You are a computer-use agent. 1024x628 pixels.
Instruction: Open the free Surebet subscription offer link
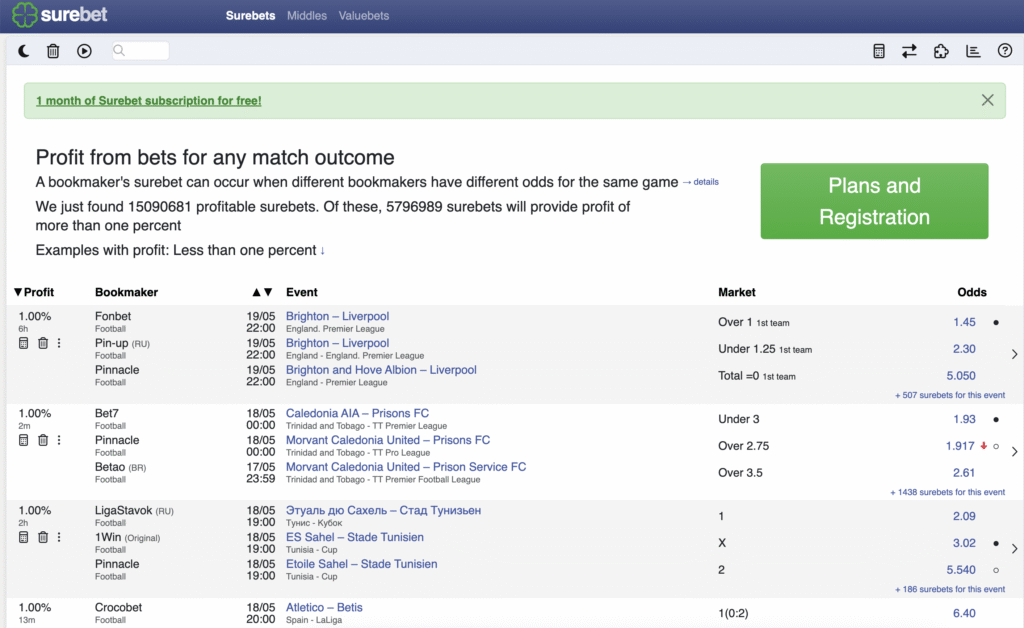[x=148, y=101]
